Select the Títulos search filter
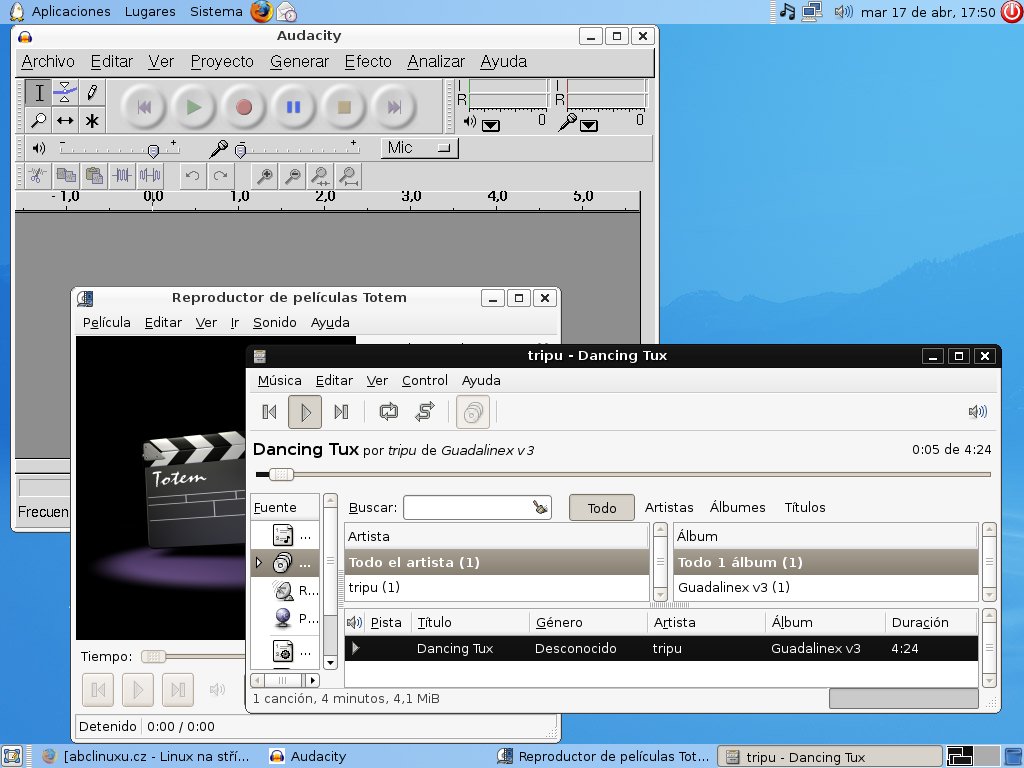Image resolution: width=1024 pixels, height=768 pixels. coord(805,507)
